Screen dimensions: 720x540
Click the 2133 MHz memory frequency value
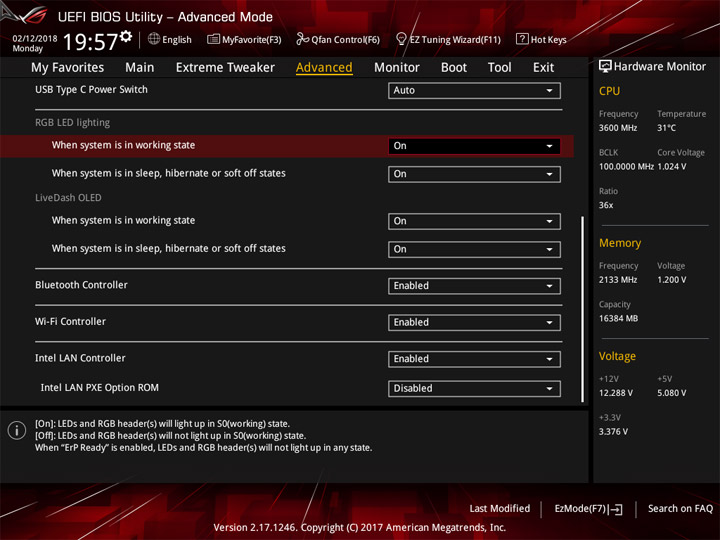pos(618,280)
